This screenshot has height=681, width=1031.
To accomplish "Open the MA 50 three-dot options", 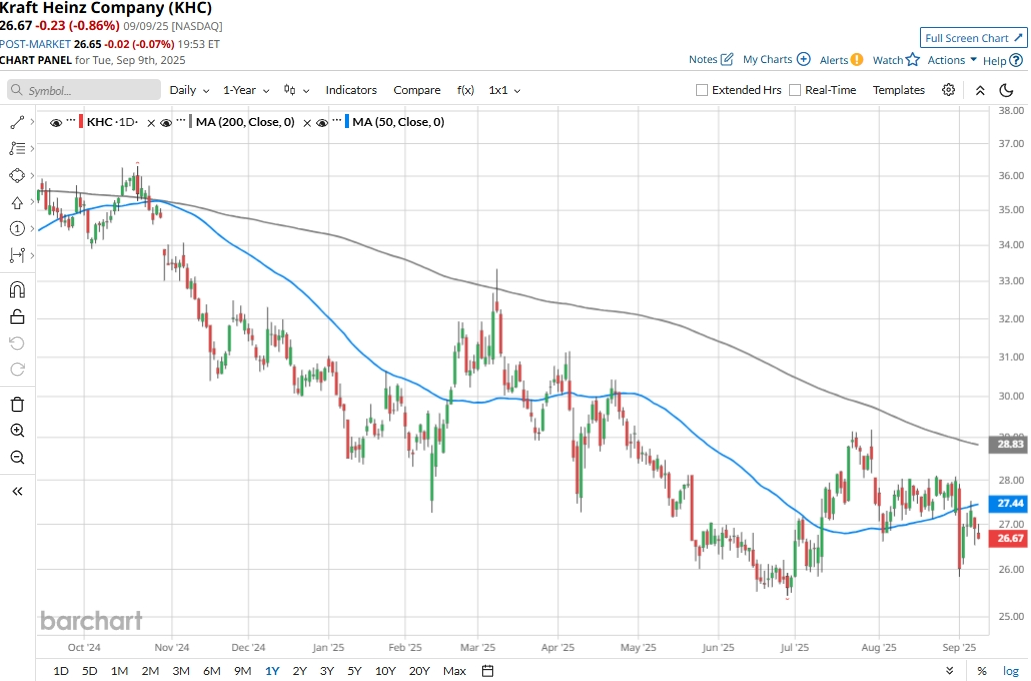I will pos(337,121).
